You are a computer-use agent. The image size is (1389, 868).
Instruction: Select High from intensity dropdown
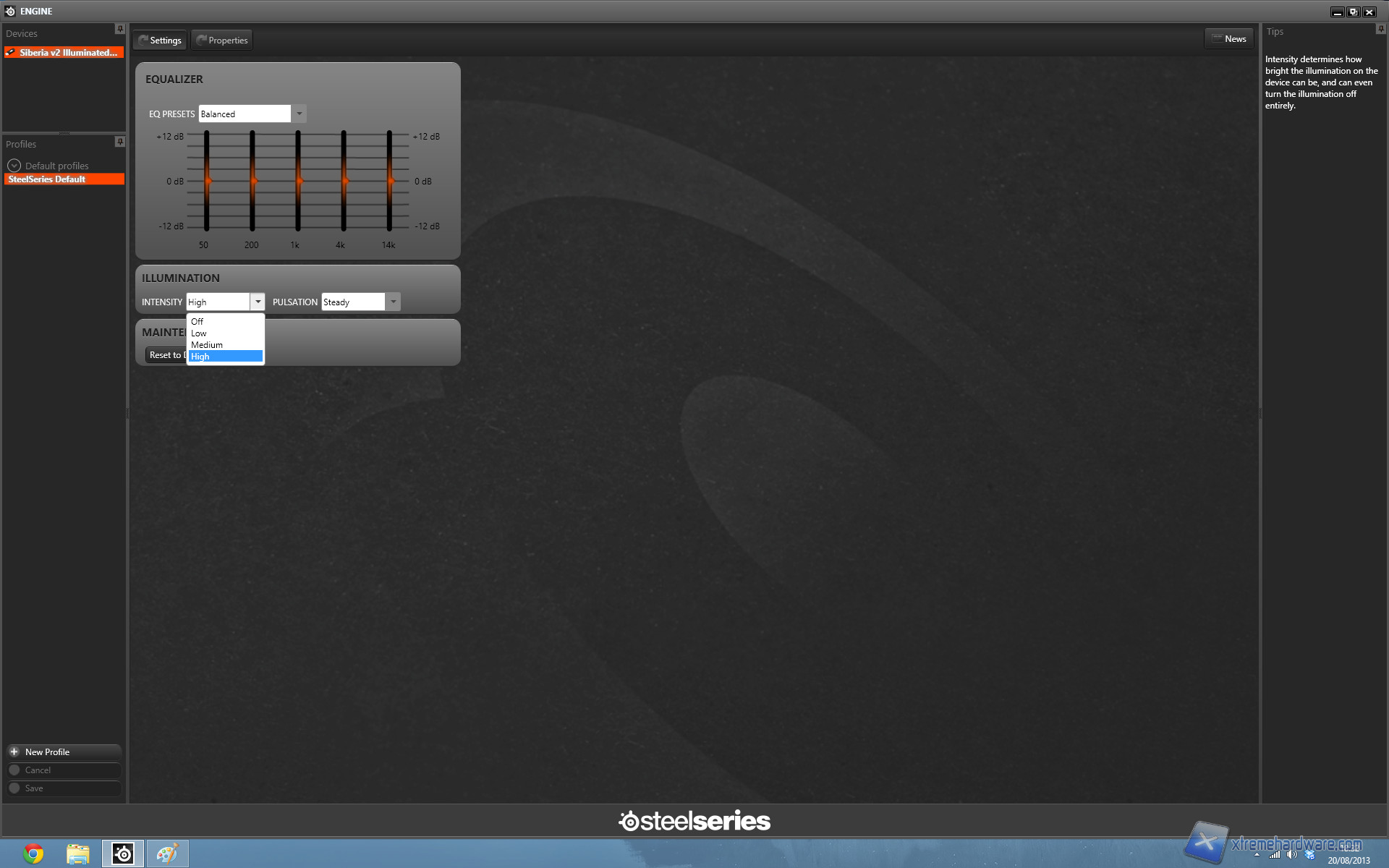click(225, 356)
